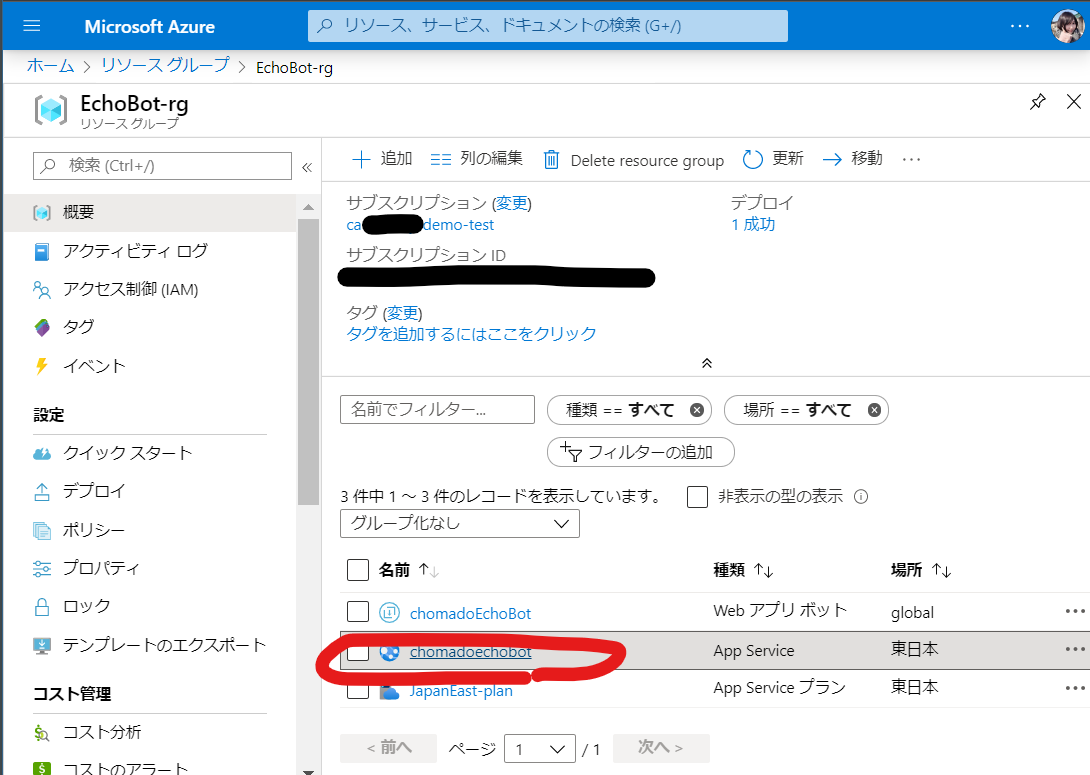1090x775 pixels.
Task: Open the グループ化なし dropdown
Action: 459,523
